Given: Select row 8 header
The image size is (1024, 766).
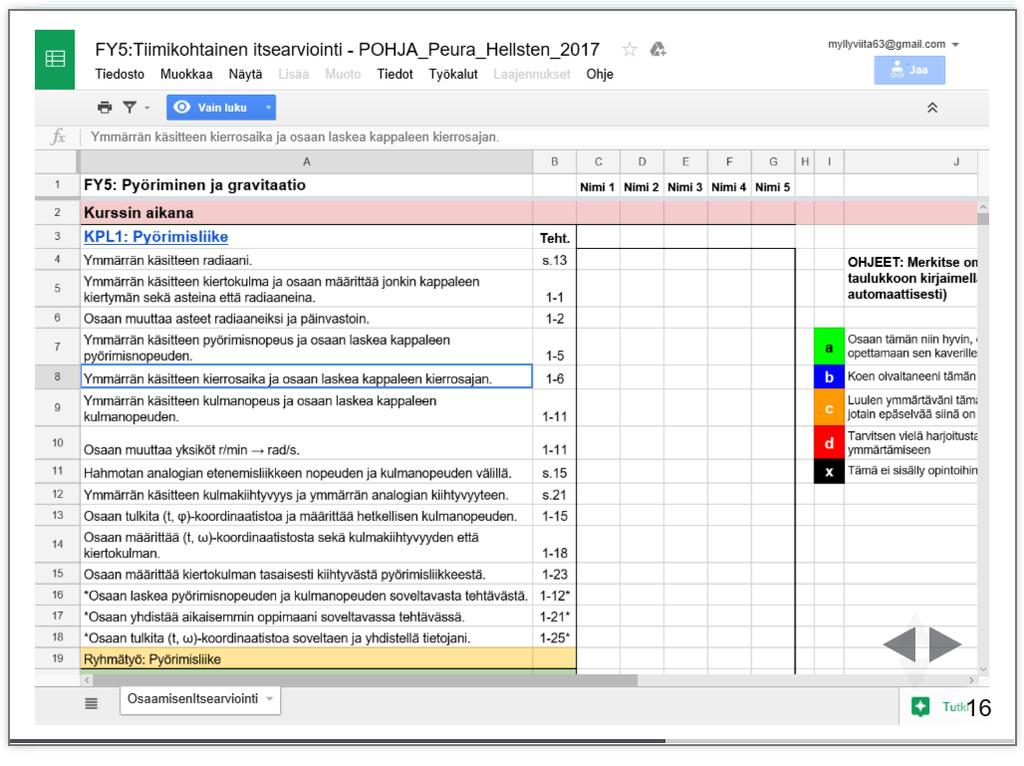Looking at the screenshot, I should 57,377.
